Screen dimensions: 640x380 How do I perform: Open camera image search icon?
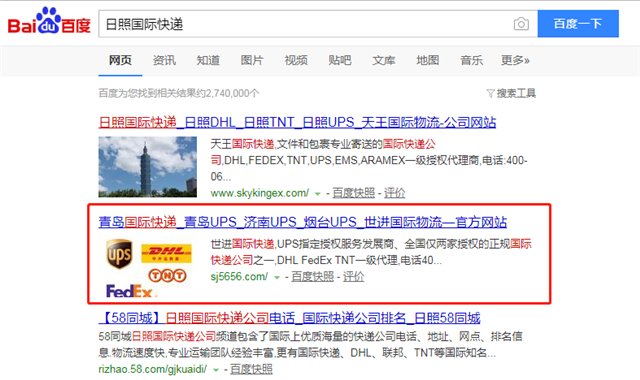pos(521,24)
